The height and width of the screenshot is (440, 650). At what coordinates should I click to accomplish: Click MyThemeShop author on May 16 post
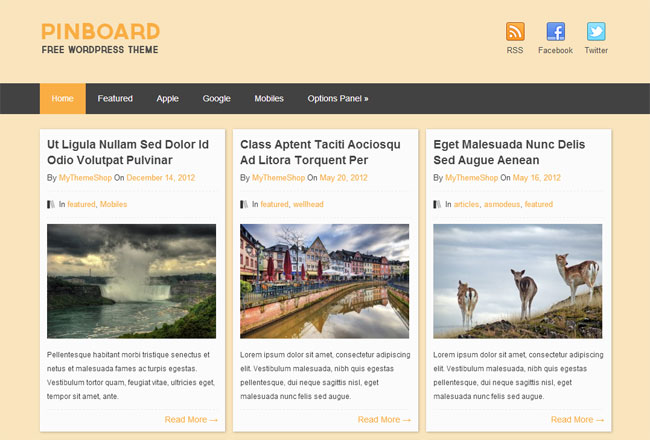pos(472,177)
